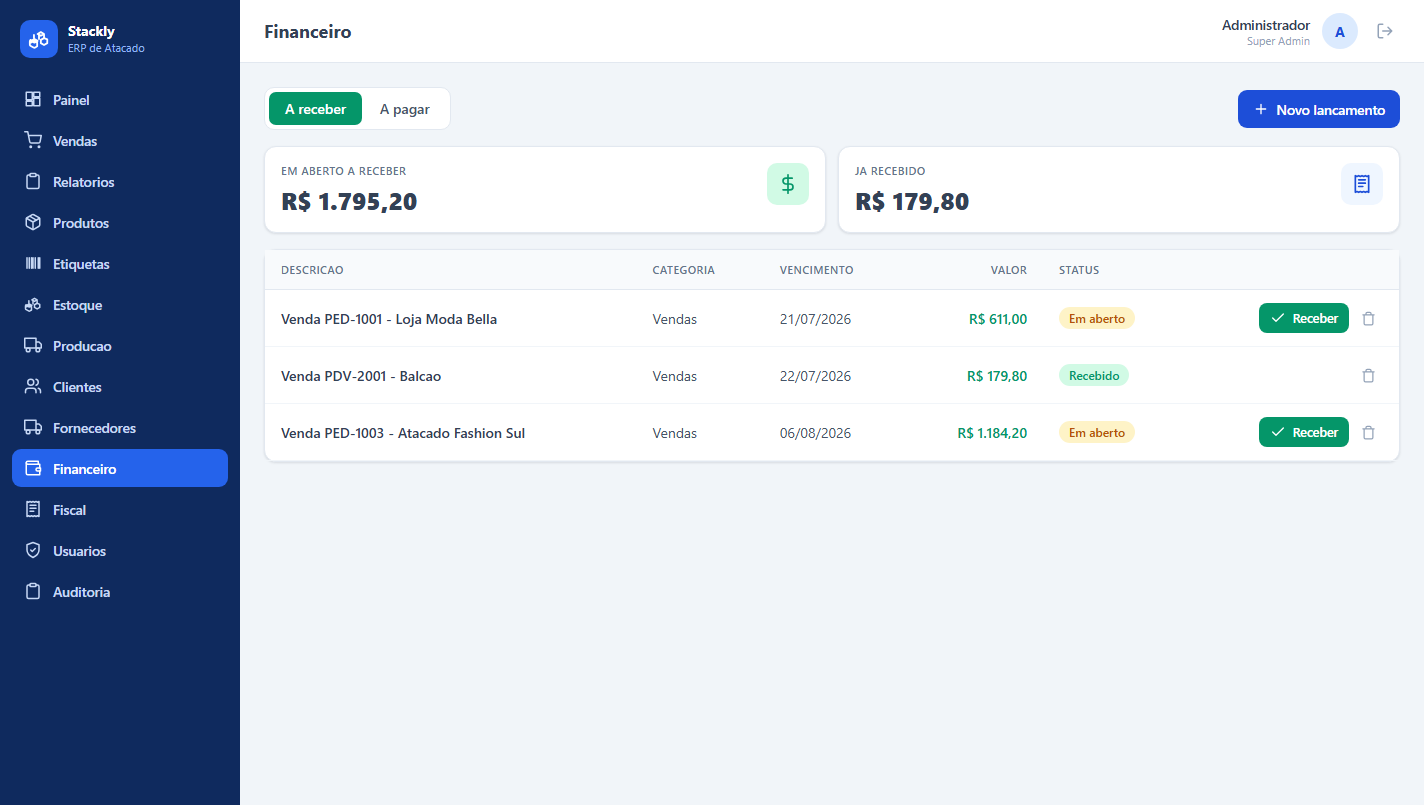Screen dimensions: 1424x805
Task: Navigate to the Auditoria menu label
Action: [81, 592]
